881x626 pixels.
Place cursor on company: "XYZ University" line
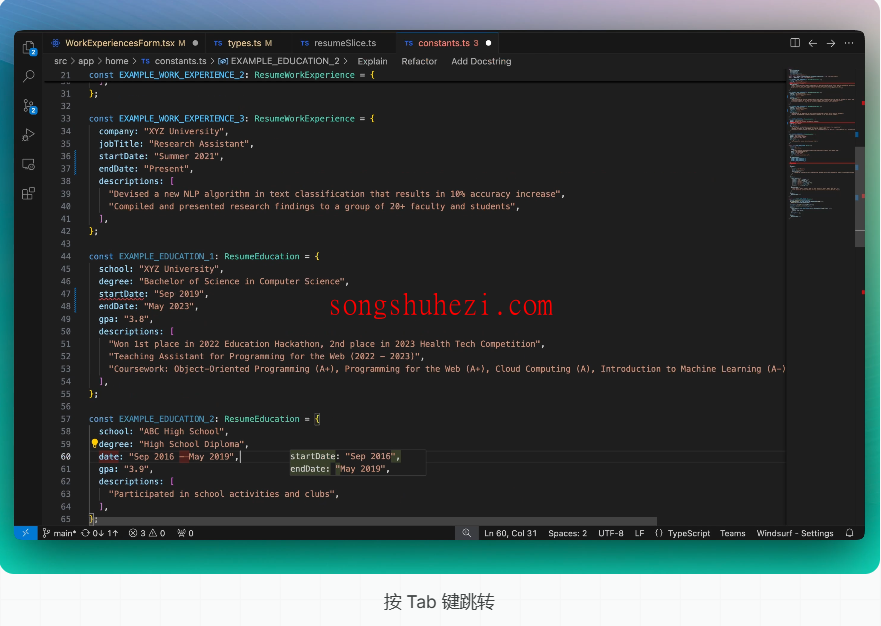(x=164, y=131)
